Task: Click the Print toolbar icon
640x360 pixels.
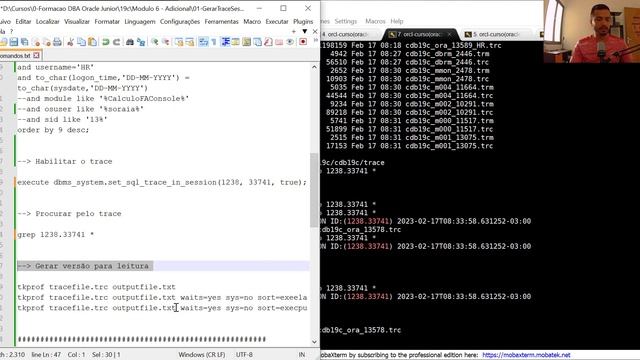Action: 57,42
